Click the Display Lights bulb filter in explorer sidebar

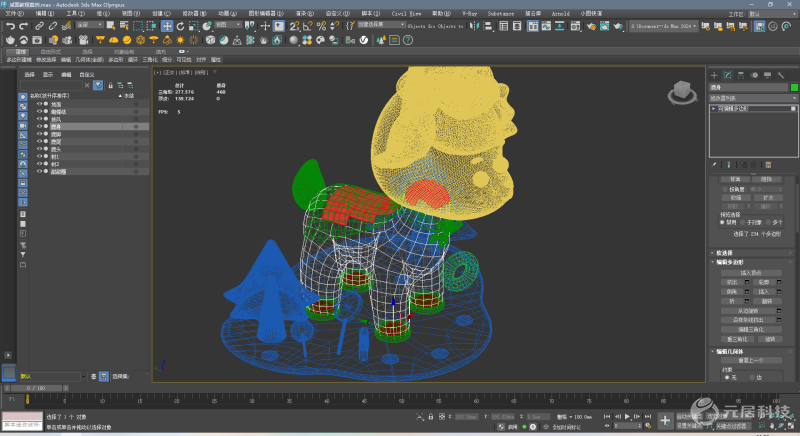coord(23,116)
